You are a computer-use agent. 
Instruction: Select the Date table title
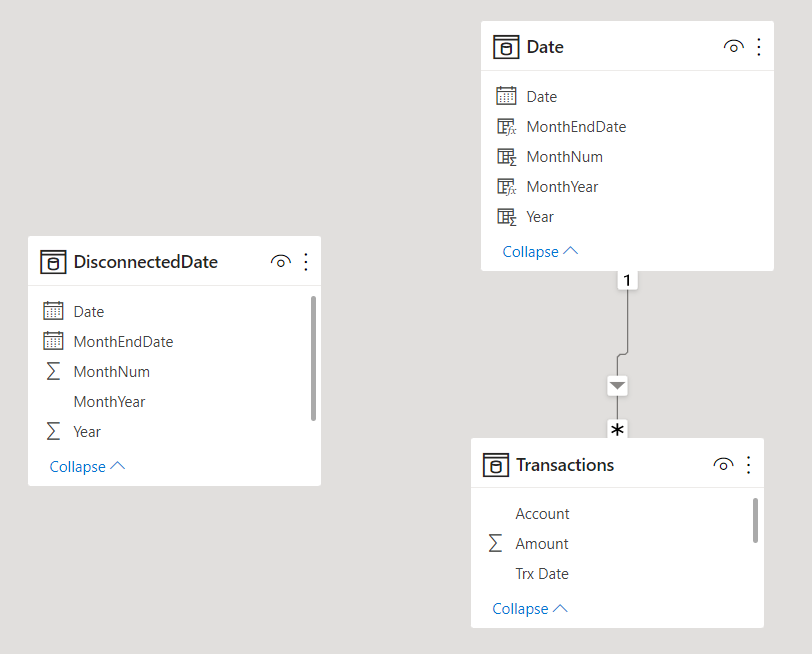[x=545, y=47]
